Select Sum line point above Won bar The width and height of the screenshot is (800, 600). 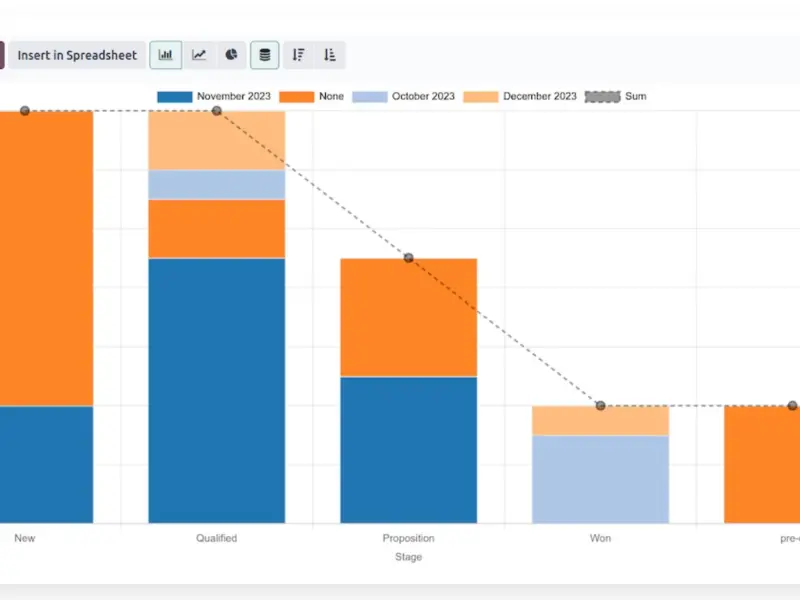pyautogui.click(x=600, y=405)
